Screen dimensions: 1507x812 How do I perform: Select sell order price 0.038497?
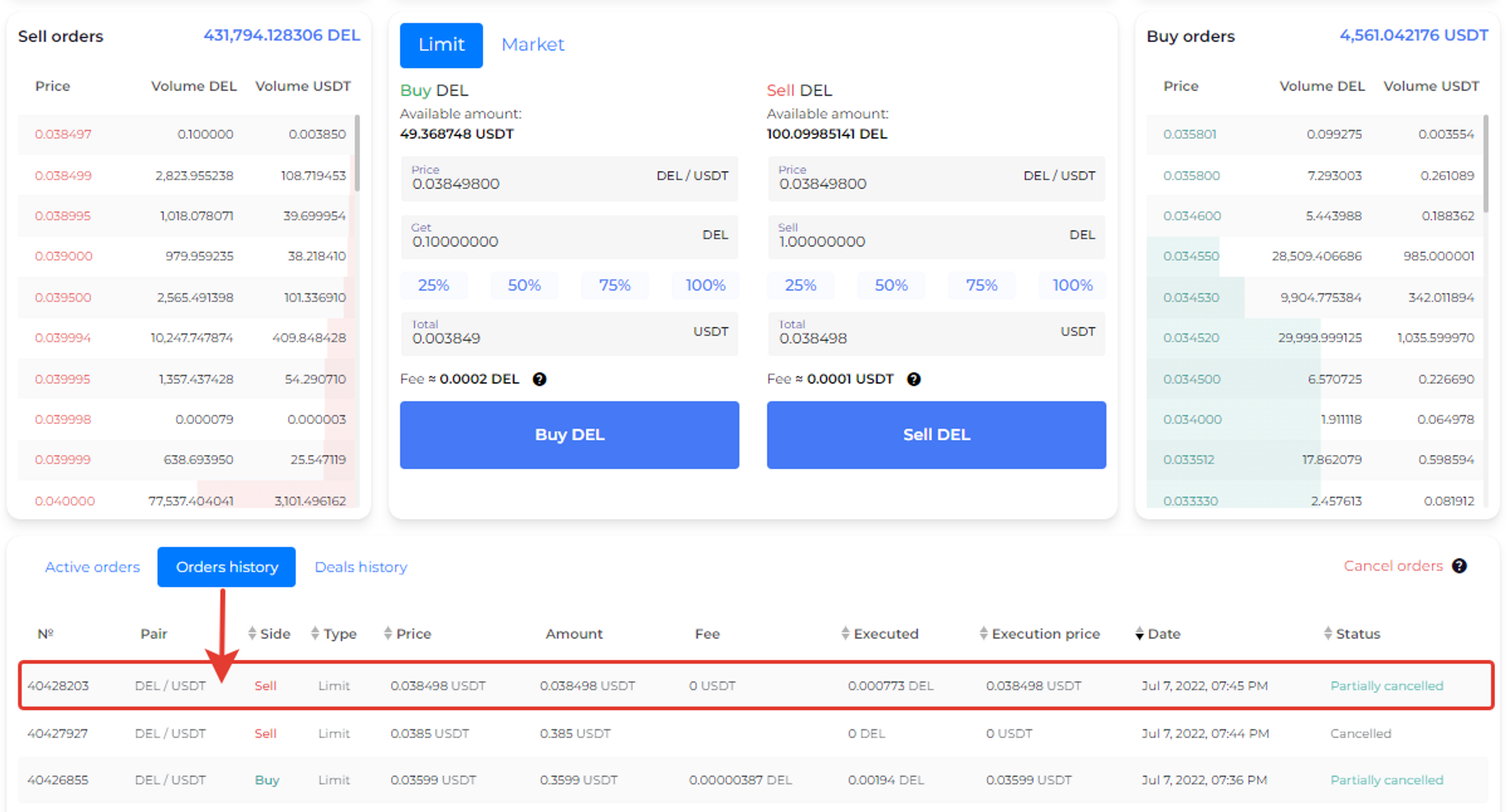coord(63,134)
